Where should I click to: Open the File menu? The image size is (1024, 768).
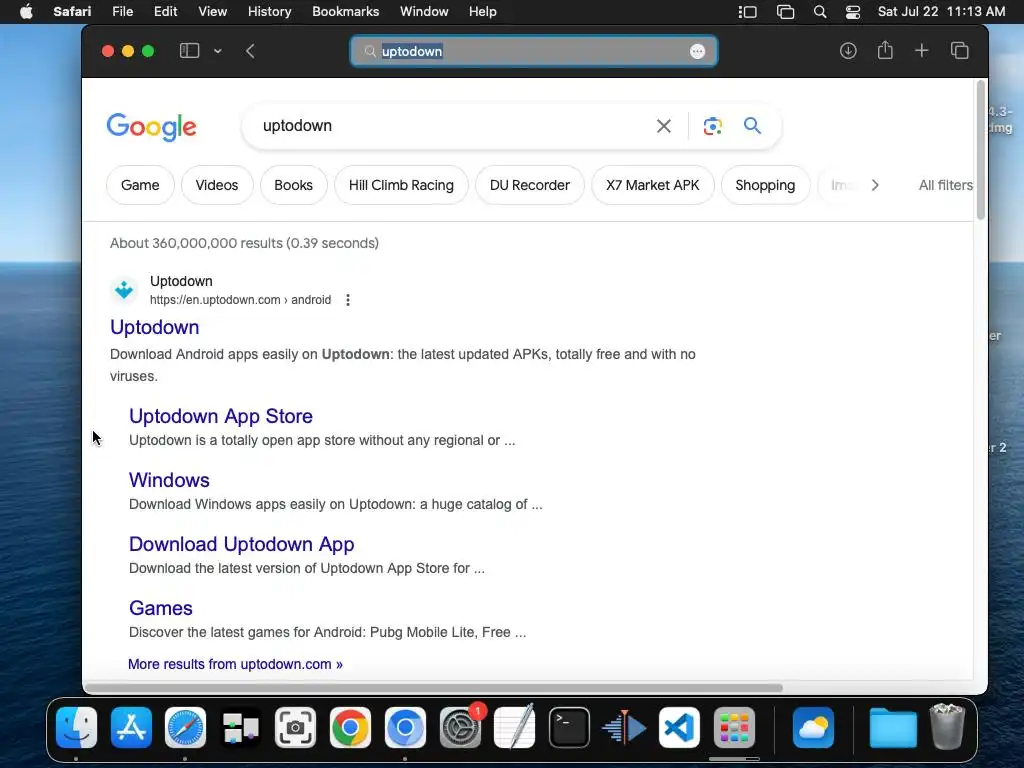[122, 12]
